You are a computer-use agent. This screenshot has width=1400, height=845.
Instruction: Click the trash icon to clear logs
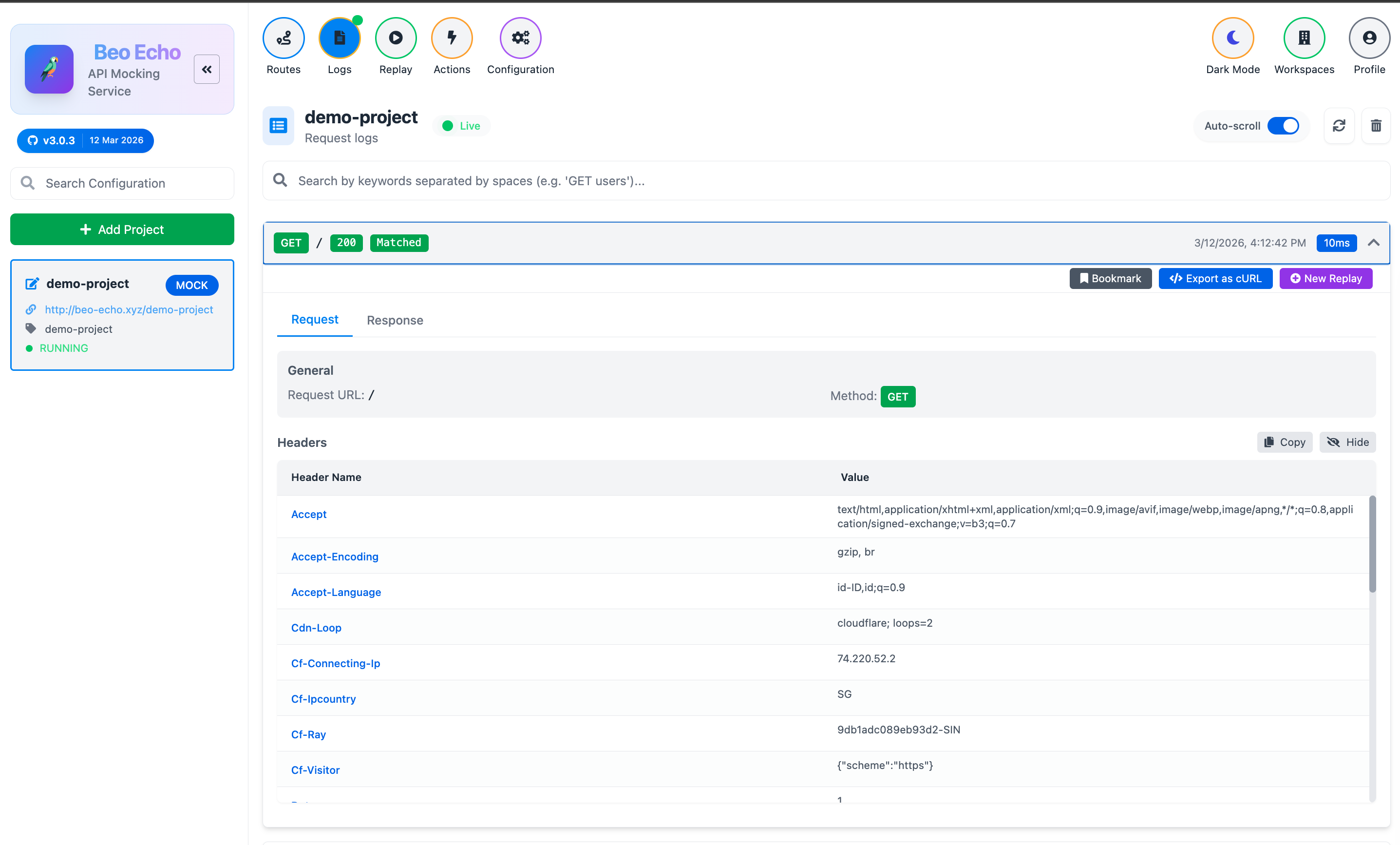(x=1376, y=126)
